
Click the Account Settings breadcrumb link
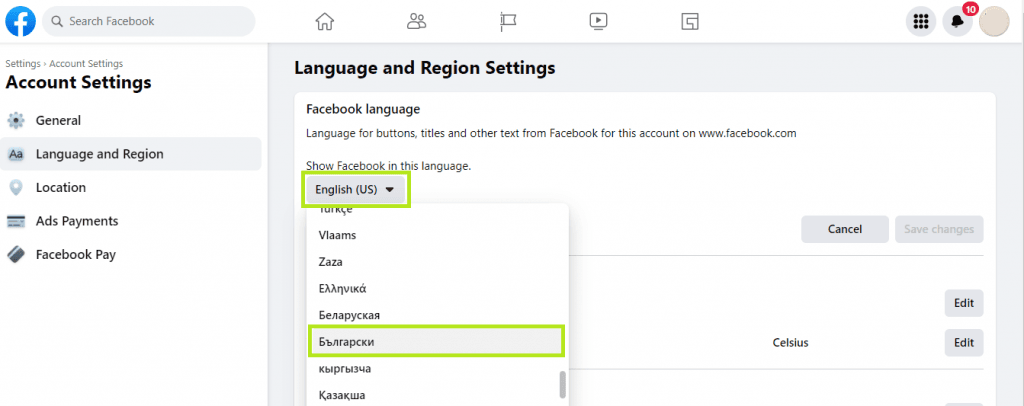tap(86, 63)
